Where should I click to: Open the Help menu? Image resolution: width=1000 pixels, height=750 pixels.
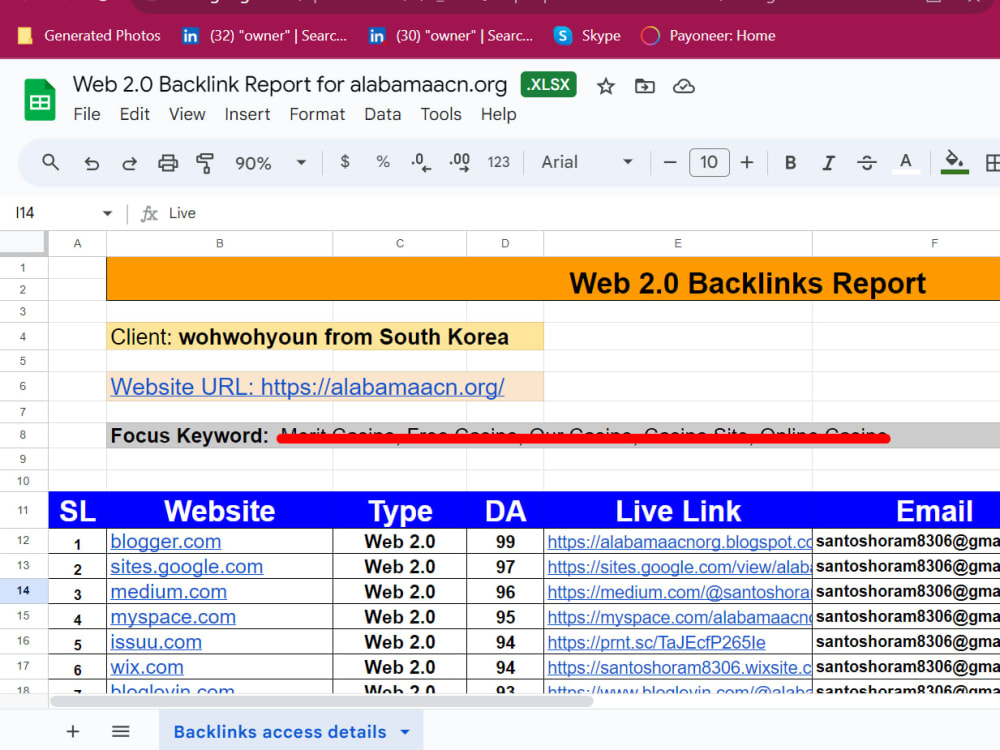point(498,114)
